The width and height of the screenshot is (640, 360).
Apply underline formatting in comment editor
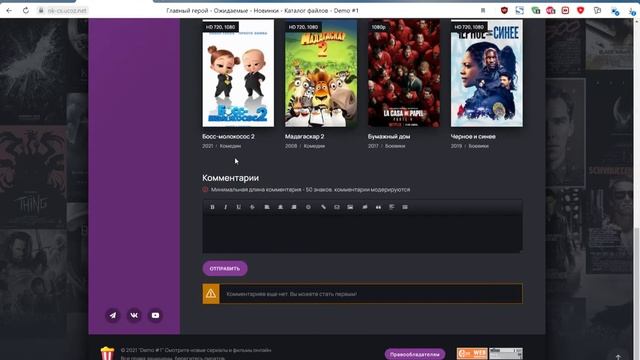pos(239,207)
